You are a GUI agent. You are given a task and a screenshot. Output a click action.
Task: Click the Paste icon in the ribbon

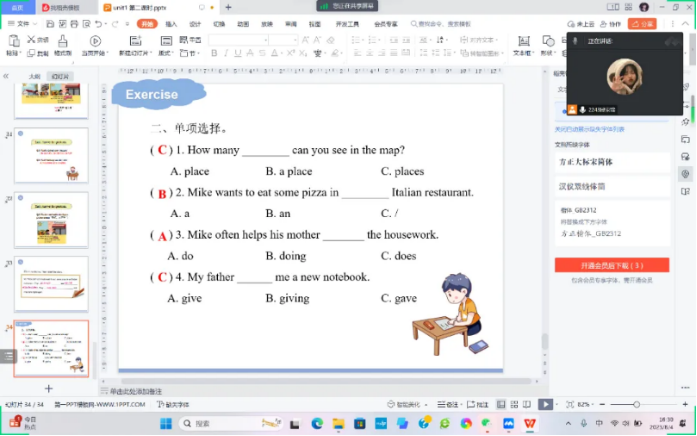coord(12,41)
